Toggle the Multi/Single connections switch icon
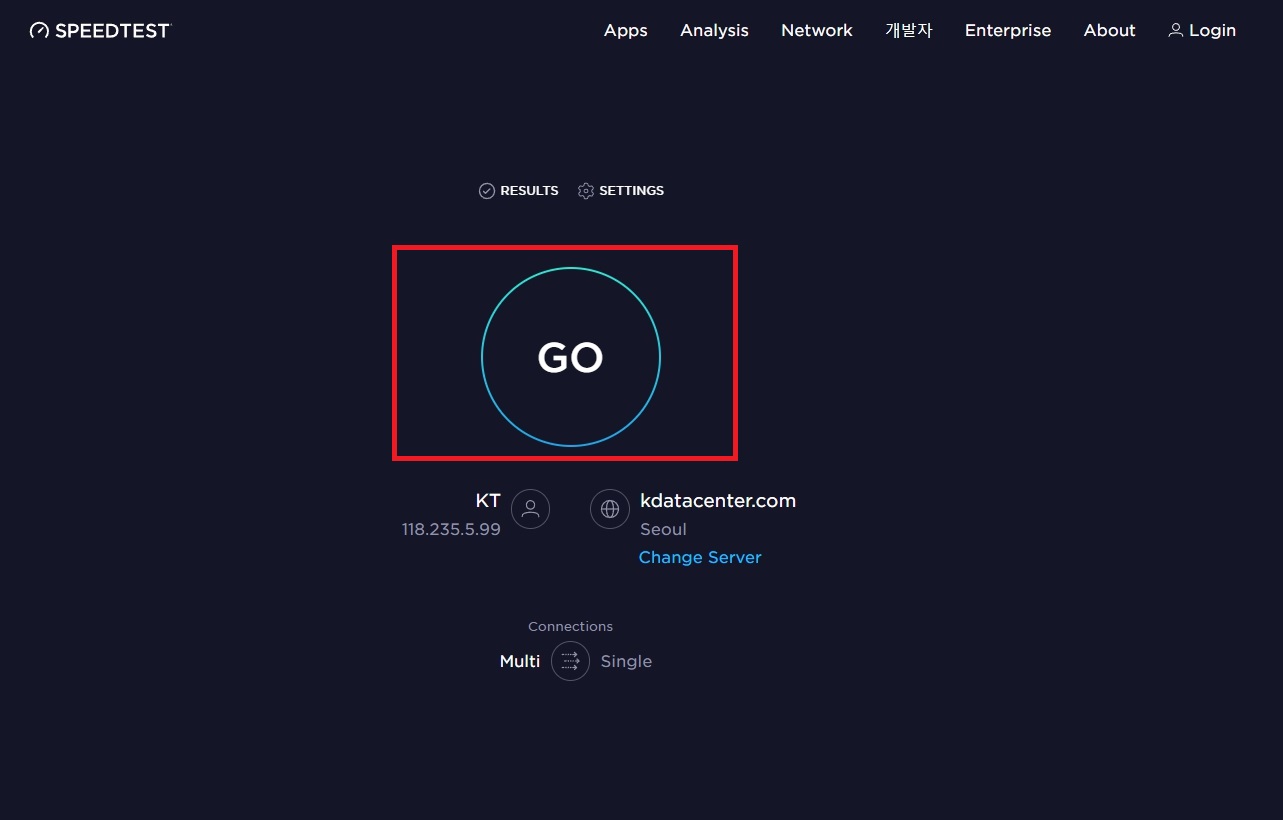This screenshot has width=1283, height=820. click(570, 661)
